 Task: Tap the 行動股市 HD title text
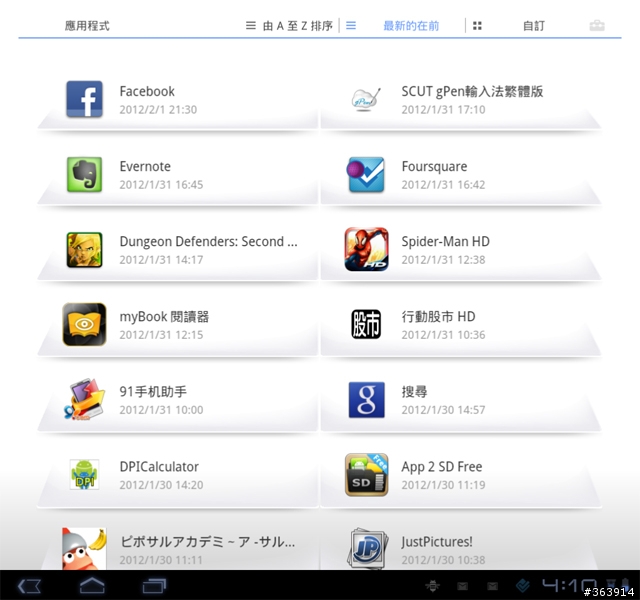tap(438, 316)
